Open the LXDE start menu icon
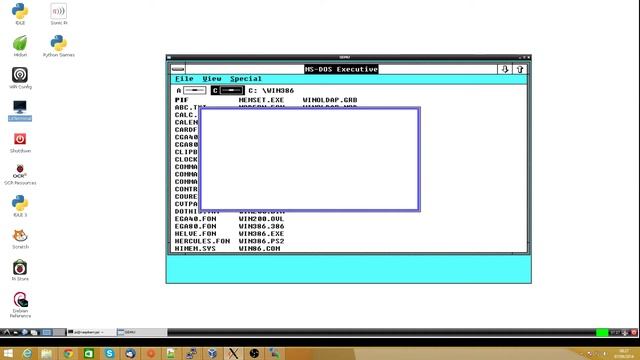Screen dimensions: 640x360 [7, 332]
